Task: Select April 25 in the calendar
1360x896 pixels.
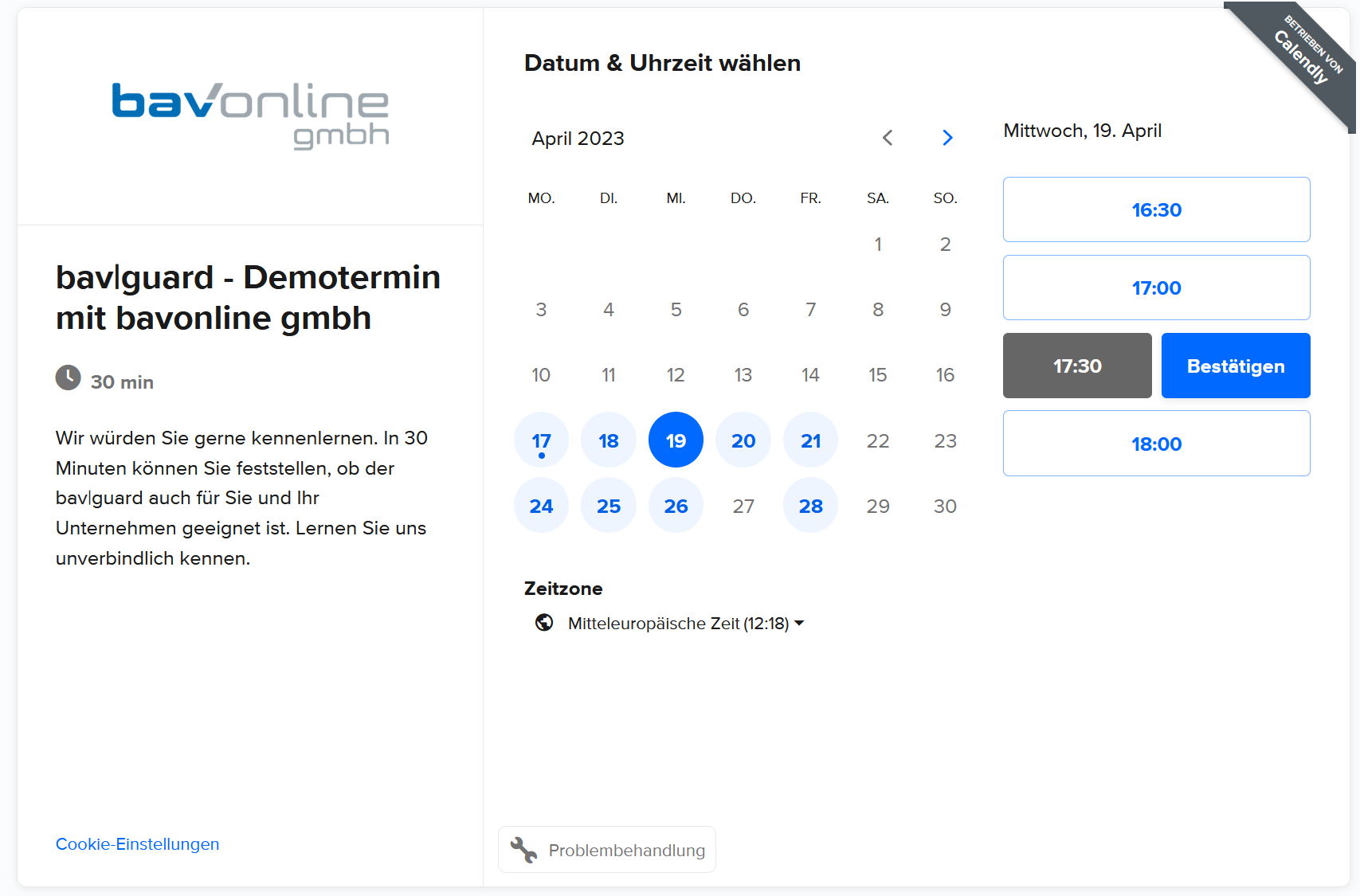Action: [609, 506]
